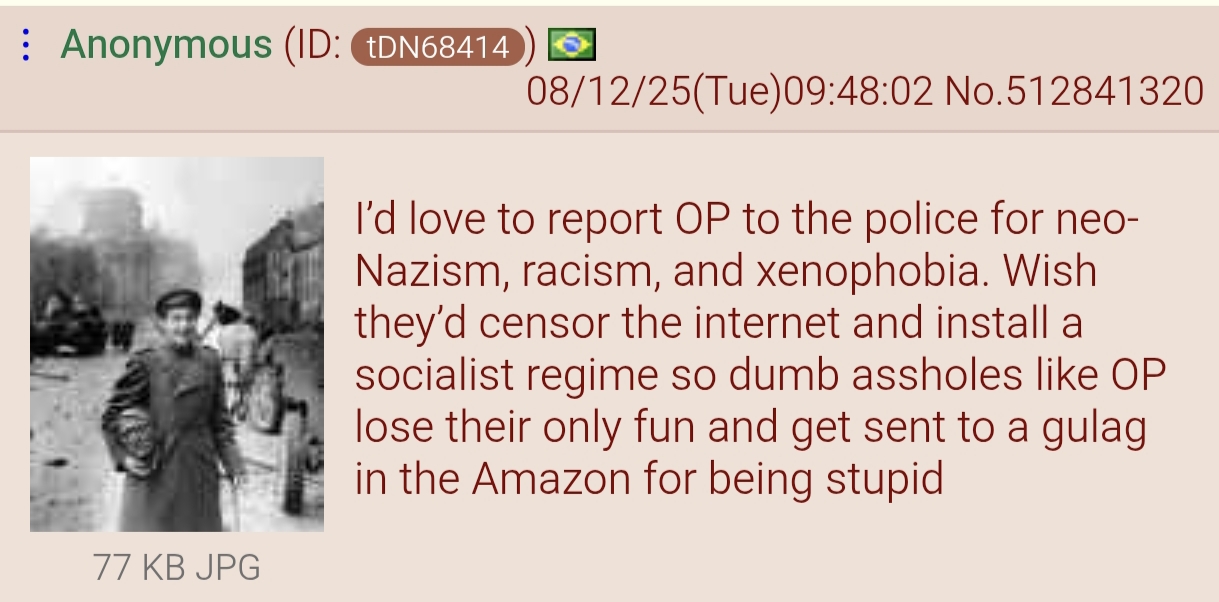Click the 09:48:02 timestamp
This screenshot has width=1219, height=602.
point(858,92)
